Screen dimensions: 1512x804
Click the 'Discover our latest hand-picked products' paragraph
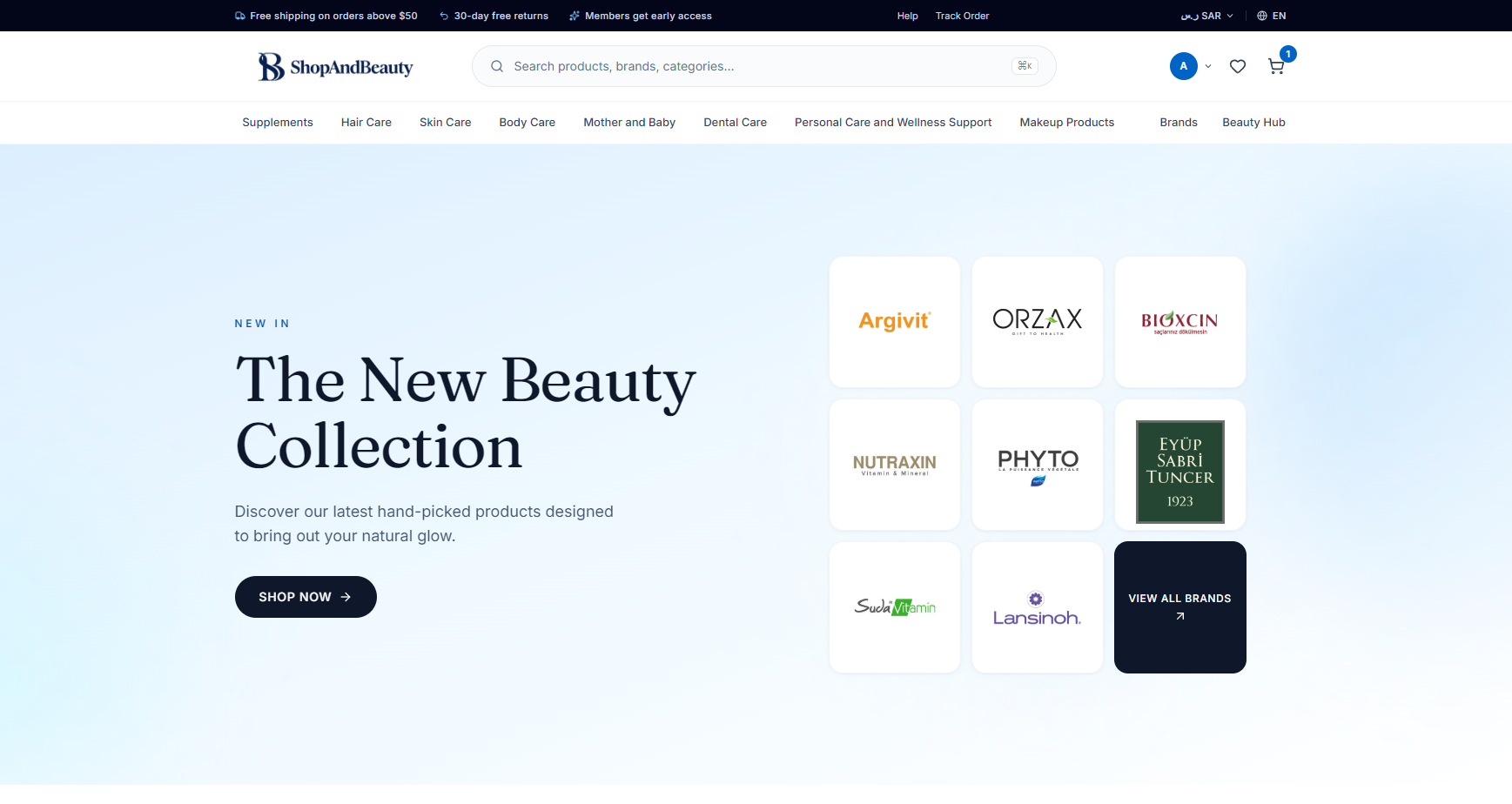424,524
